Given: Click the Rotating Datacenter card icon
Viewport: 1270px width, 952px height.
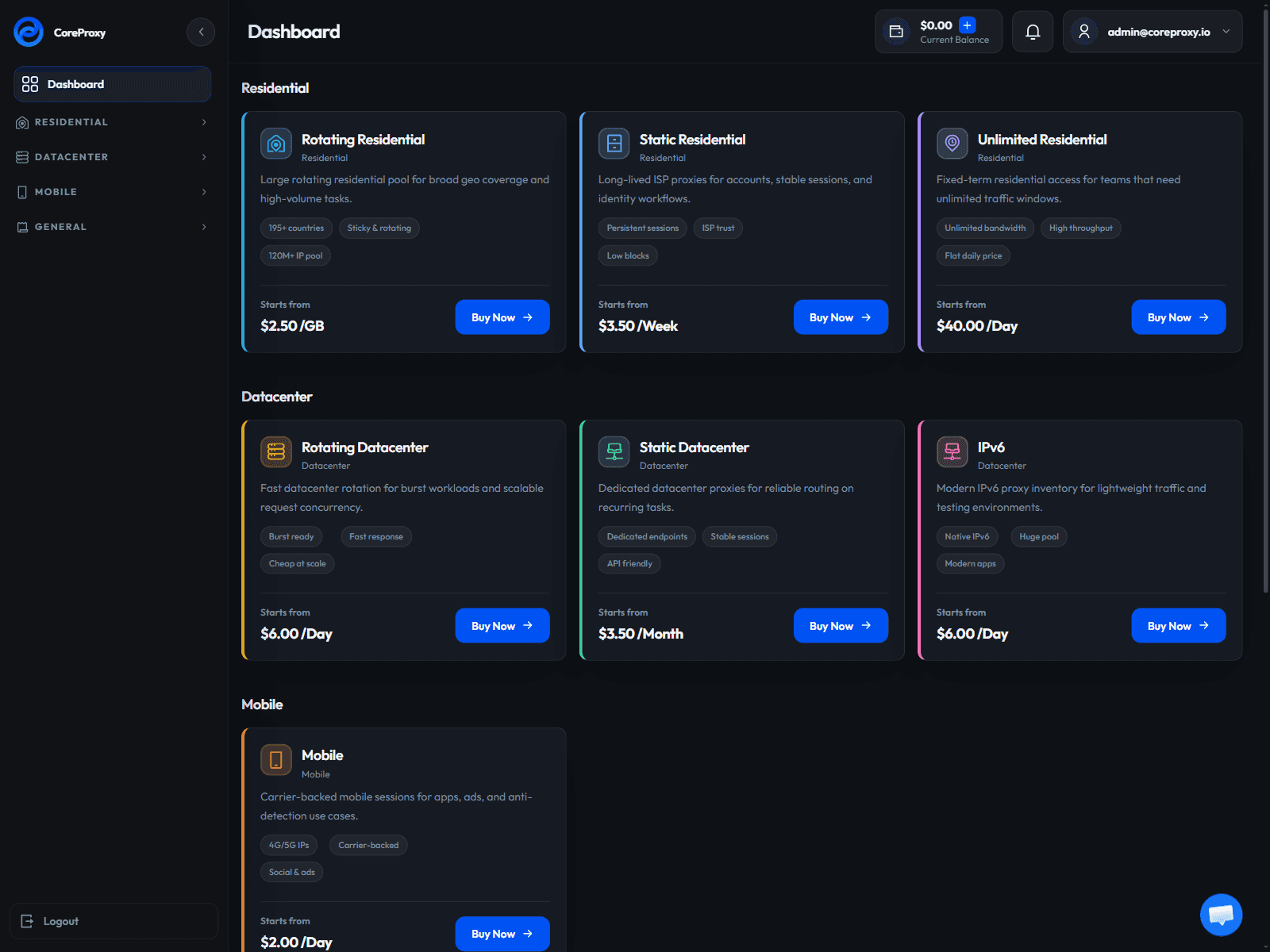Looking at the screenshot, I should [276, 451].
